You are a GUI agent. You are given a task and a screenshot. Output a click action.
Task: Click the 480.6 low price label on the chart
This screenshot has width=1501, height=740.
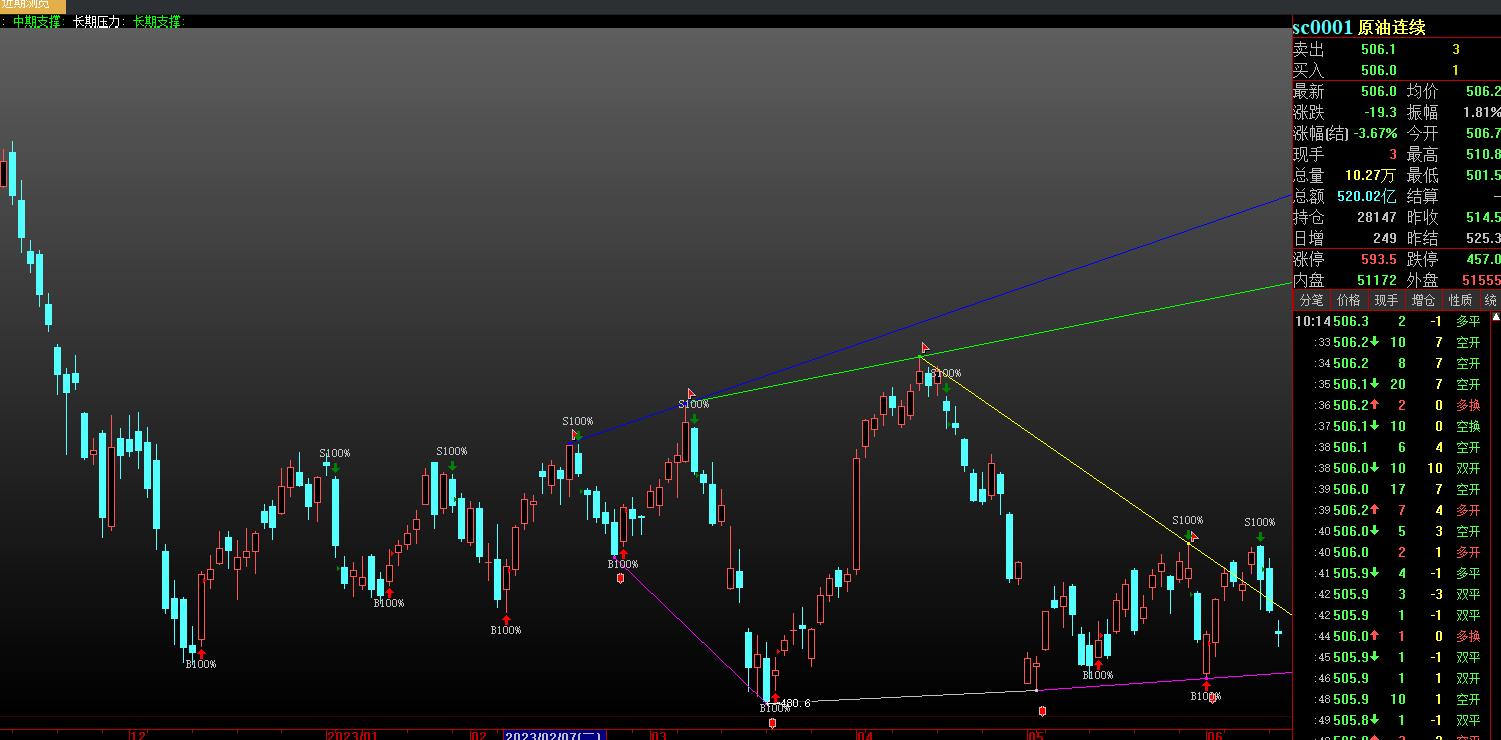(x=796, y=703)
